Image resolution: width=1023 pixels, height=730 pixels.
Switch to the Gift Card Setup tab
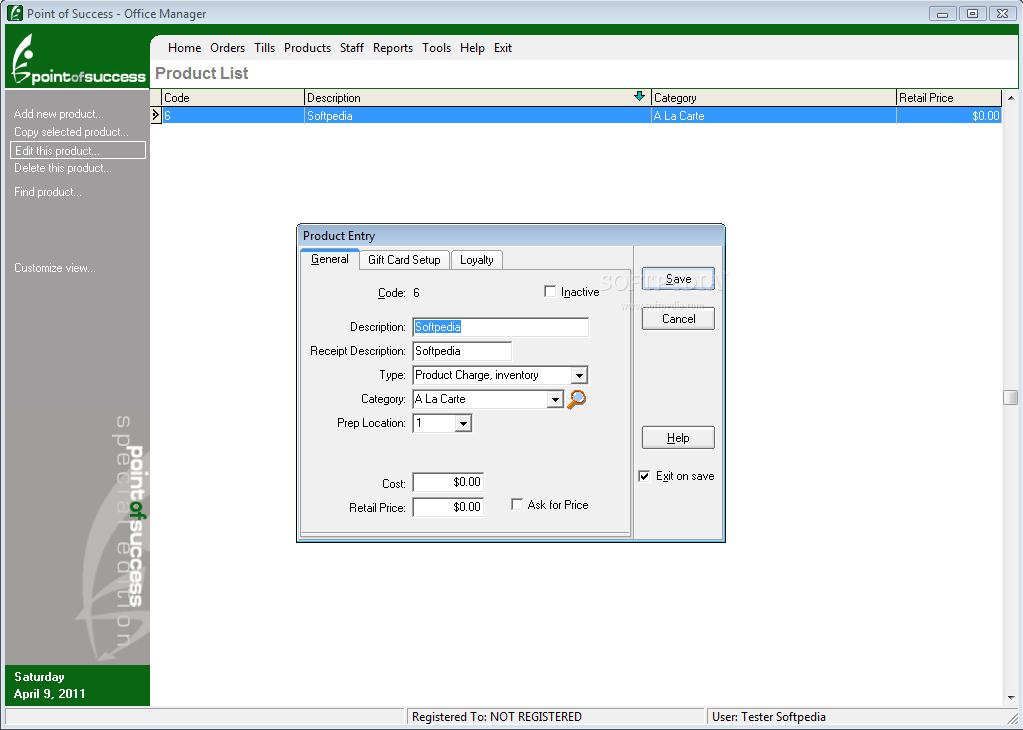(x=405, y=260)
